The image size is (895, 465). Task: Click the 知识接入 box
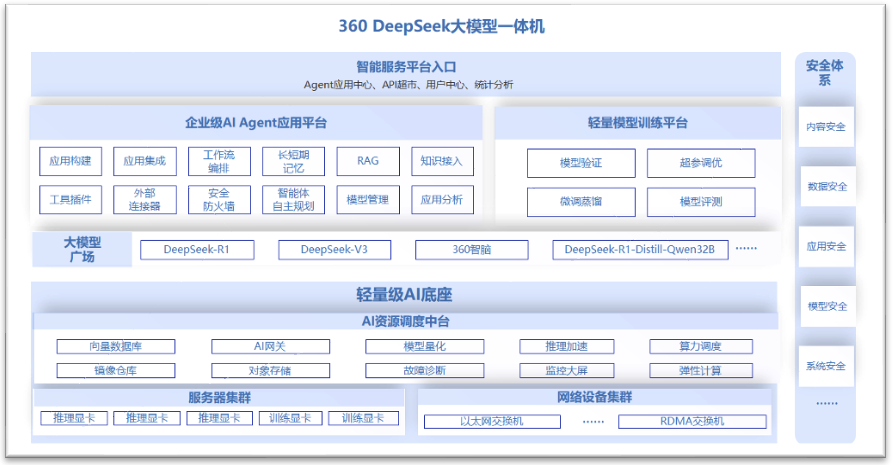tap(442, 161)
